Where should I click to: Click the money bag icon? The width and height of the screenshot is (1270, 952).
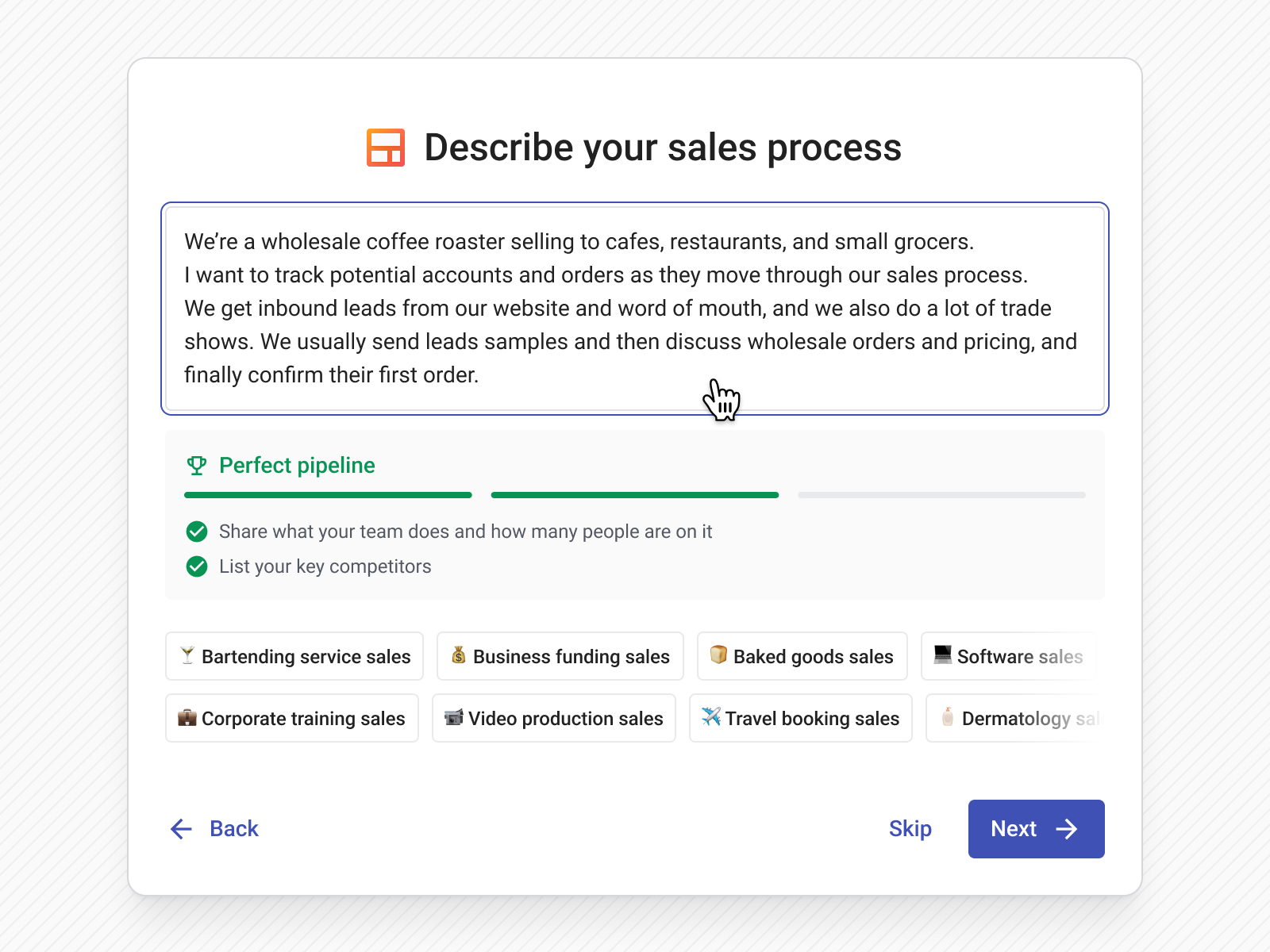pos(459,655)
